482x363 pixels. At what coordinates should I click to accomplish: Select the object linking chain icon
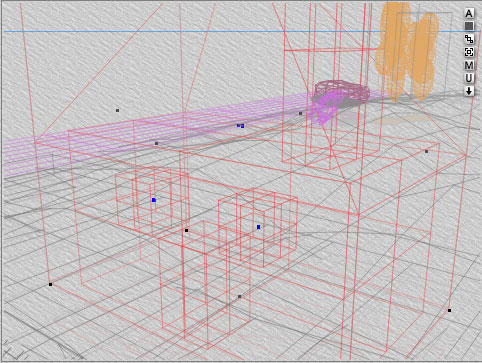[469, 39]
